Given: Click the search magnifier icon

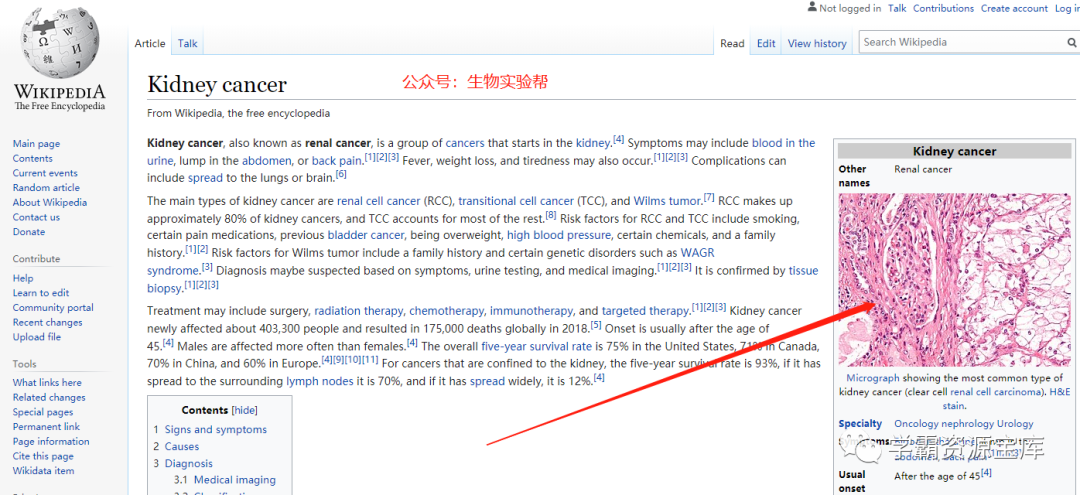Looking at the screenshot, I should pos(1072,43).
